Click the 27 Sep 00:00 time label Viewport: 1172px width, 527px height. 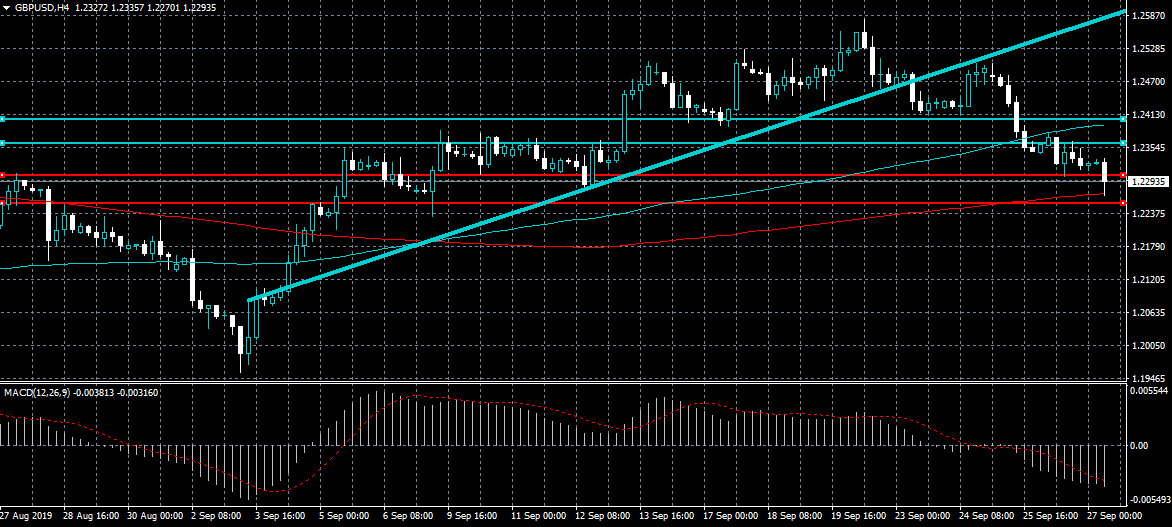point(1114,516)
